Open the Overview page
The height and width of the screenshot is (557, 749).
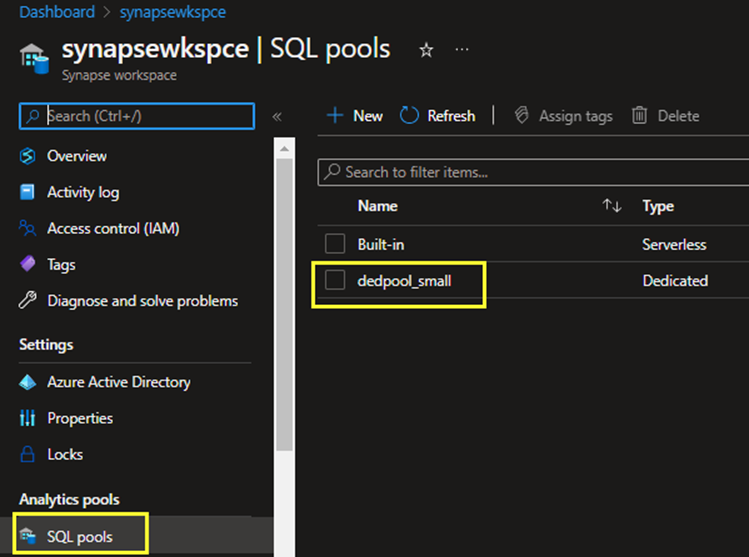[76, 156]
